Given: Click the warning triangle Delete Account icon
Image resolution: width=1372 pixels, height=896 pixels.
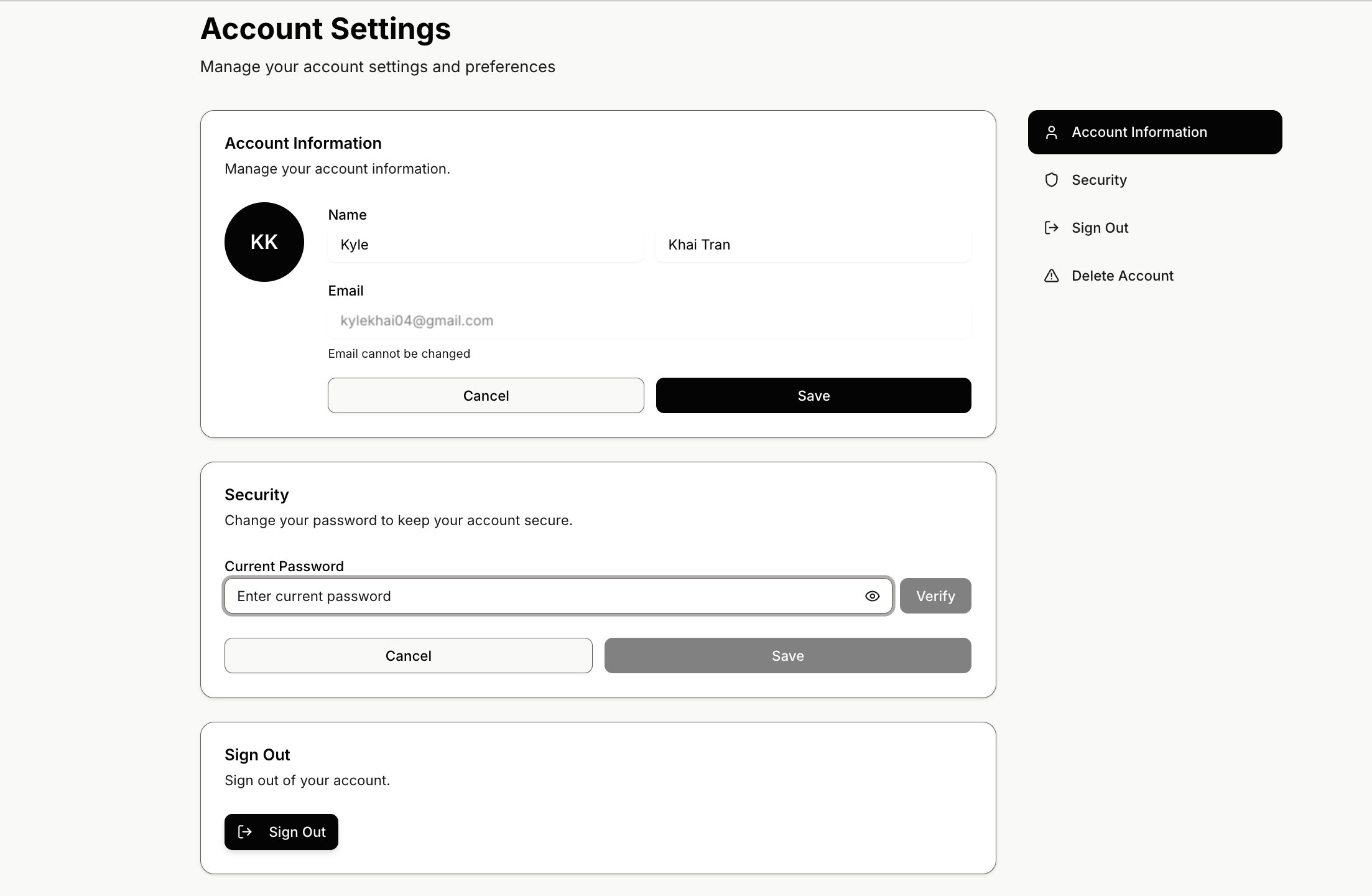Looking at the screenshot, I should coord(1051,276).
